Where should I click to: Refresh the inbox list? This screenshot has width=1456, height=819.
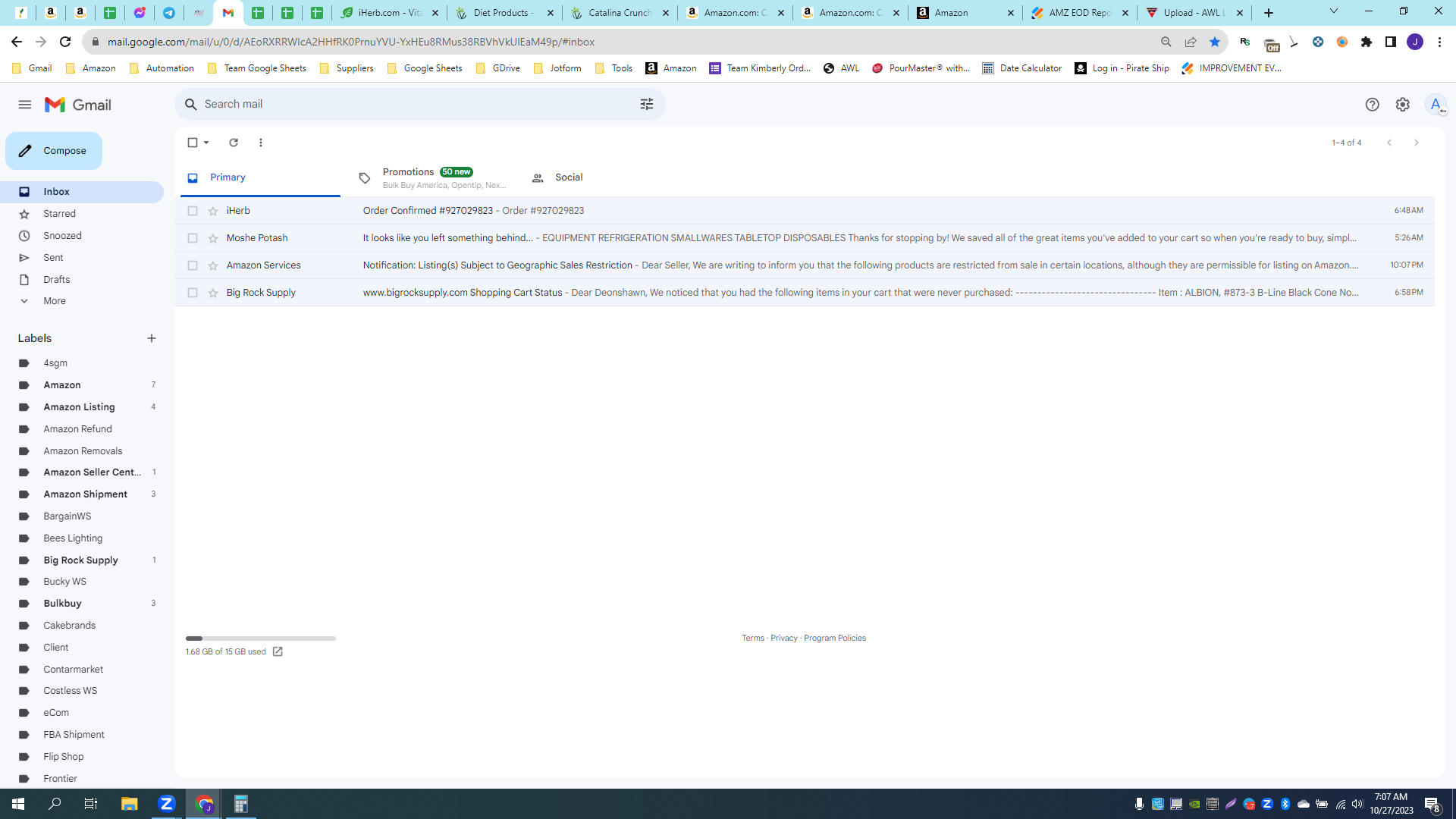234,143
